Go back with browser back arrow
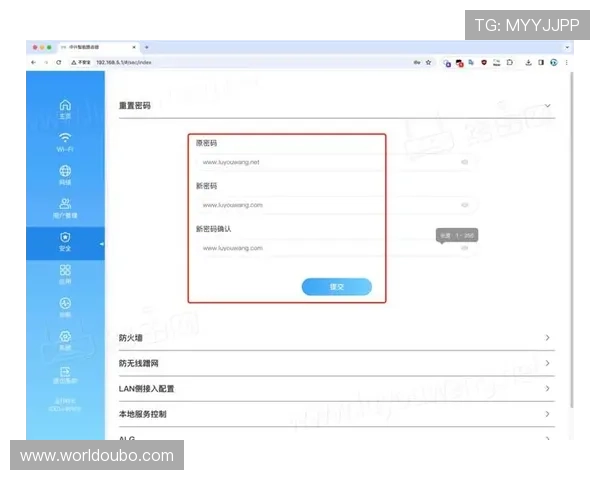The width and height of the screenshot is (600, 480). 34,62
